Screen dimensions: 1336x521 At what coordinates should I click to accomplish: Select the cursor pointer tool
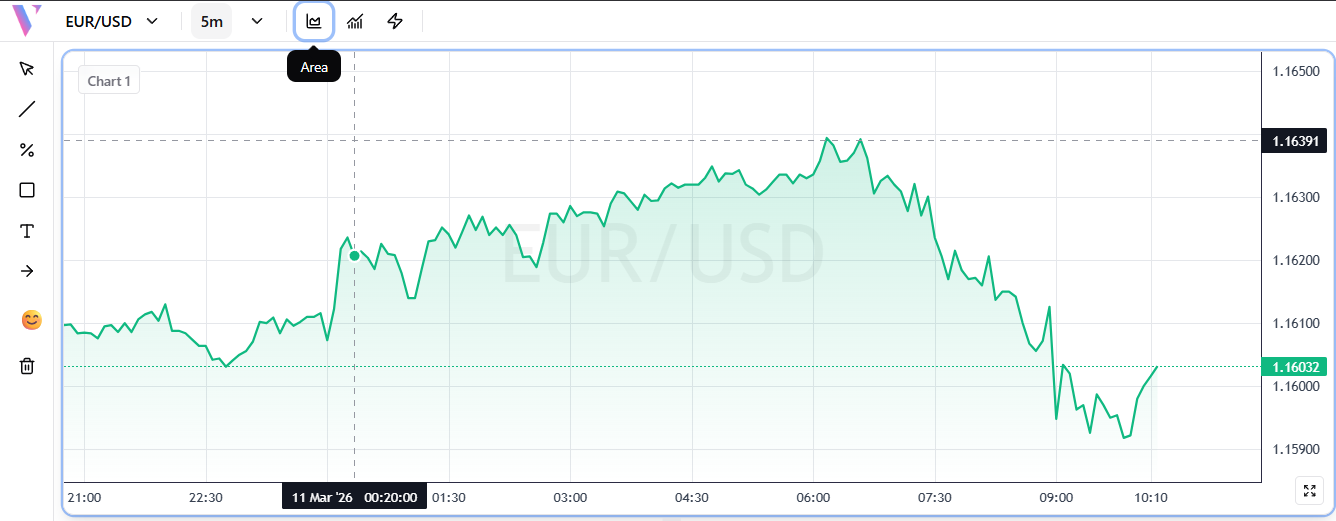click(27, 68)
